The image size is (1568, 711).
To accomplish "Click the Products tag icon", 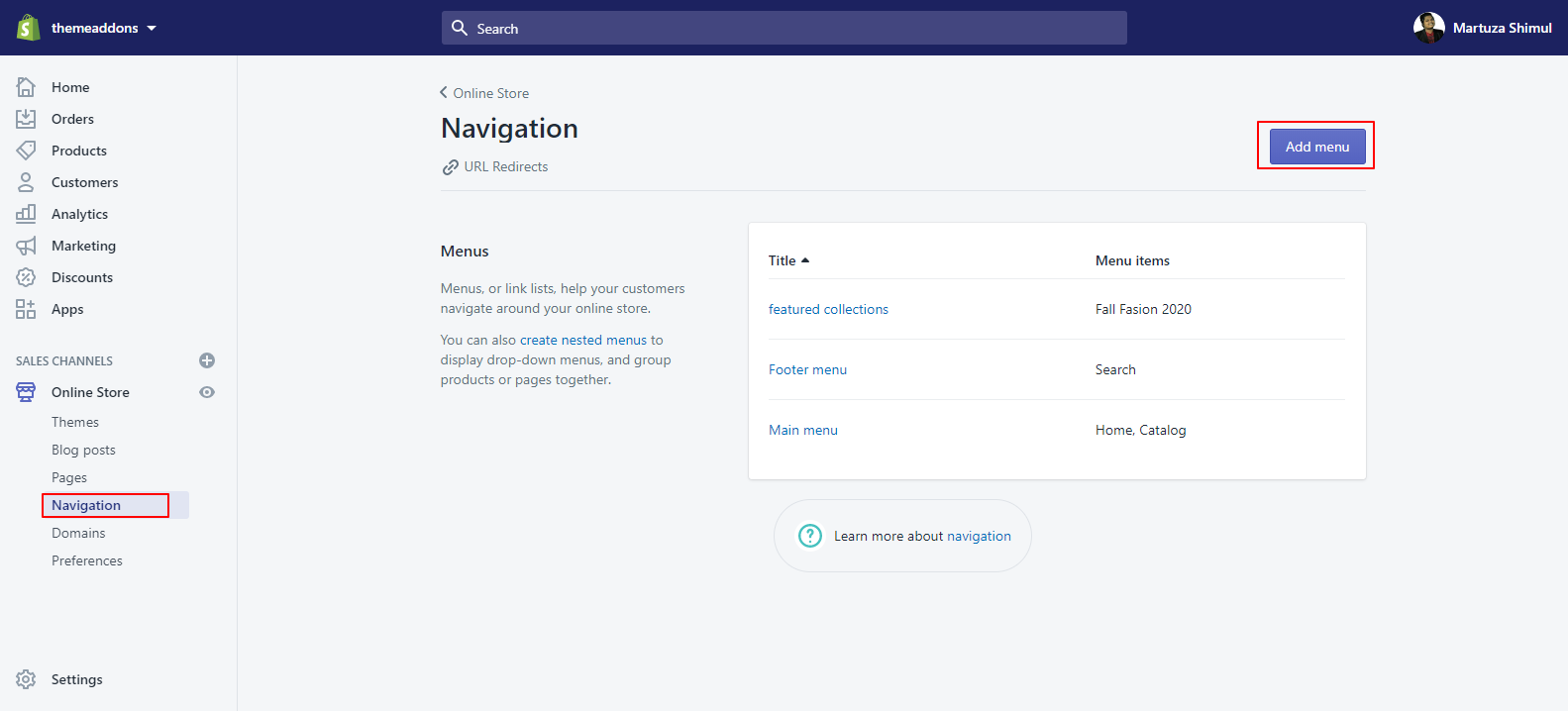I will 26,151.
